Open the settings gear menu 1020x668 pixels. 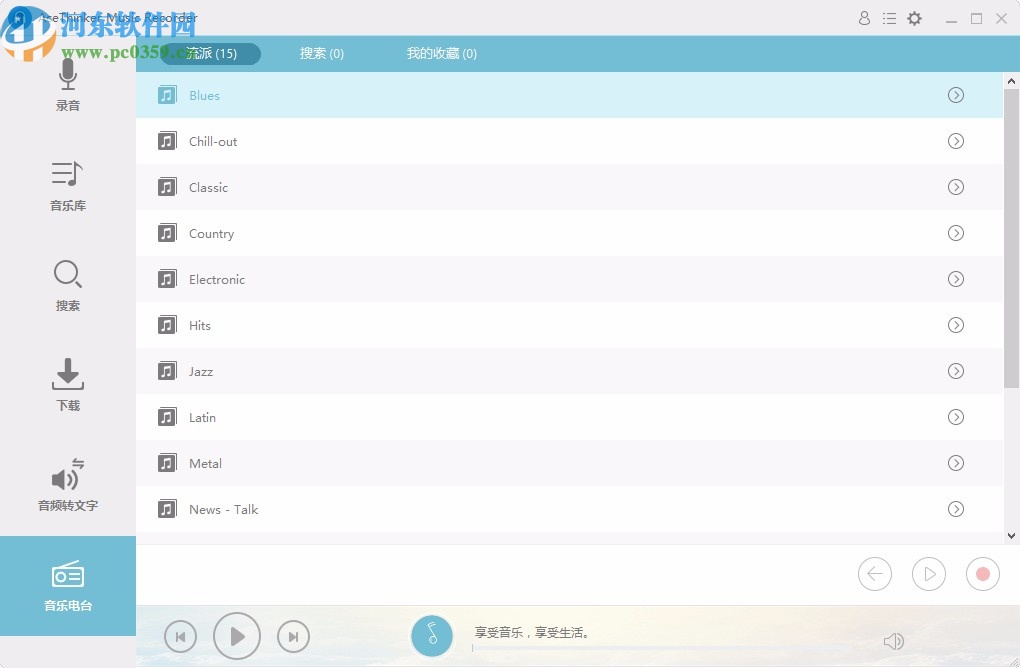click(914, 18)
